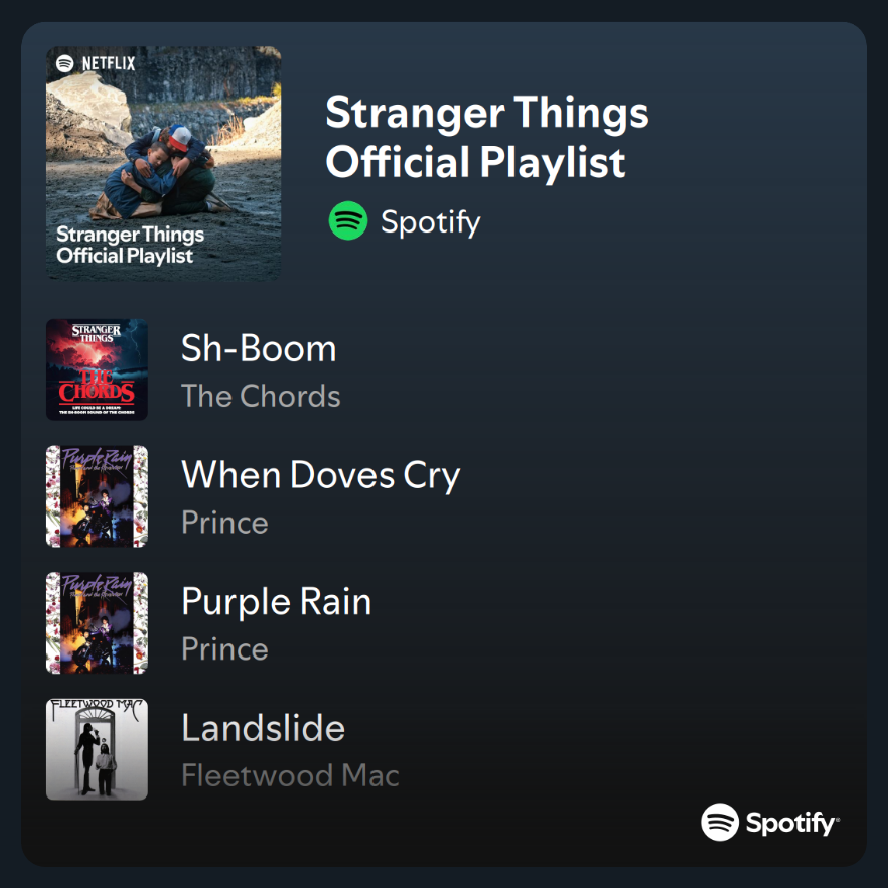Image resolution: width=888 pixels, height=888 pixels.
Task: Click the Netflix logo on cover art
Action: tap(109, 63)
